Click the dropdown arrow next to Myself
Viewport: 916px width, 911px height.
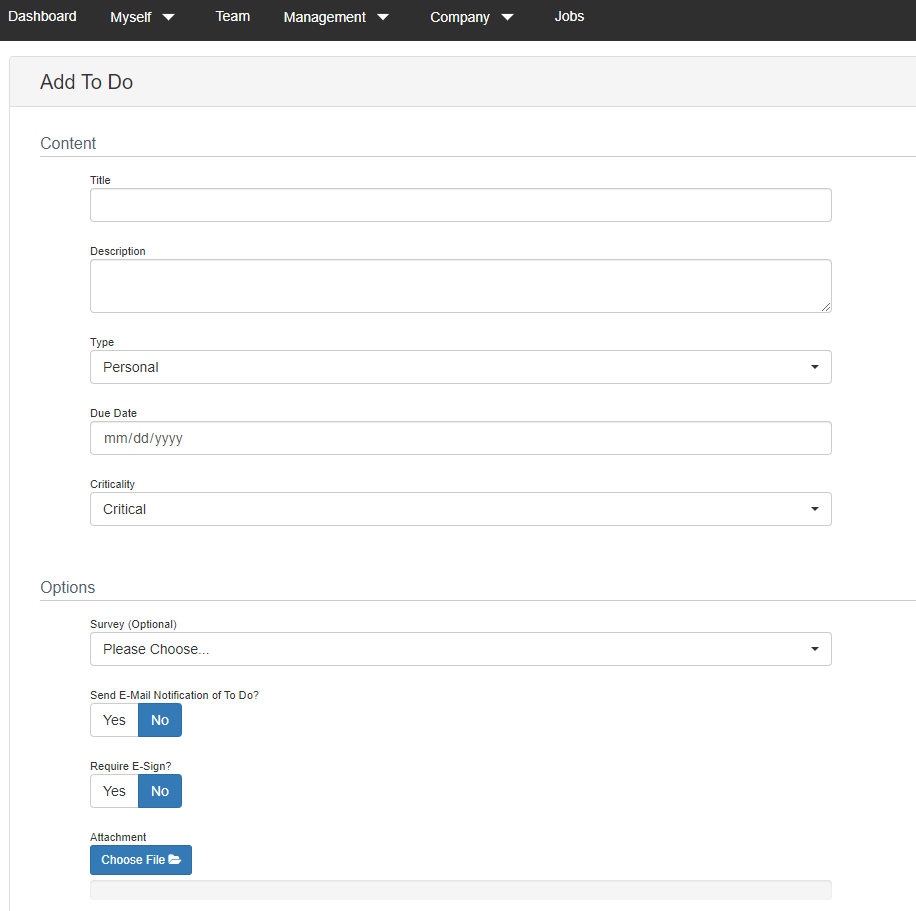pos(168,16)
